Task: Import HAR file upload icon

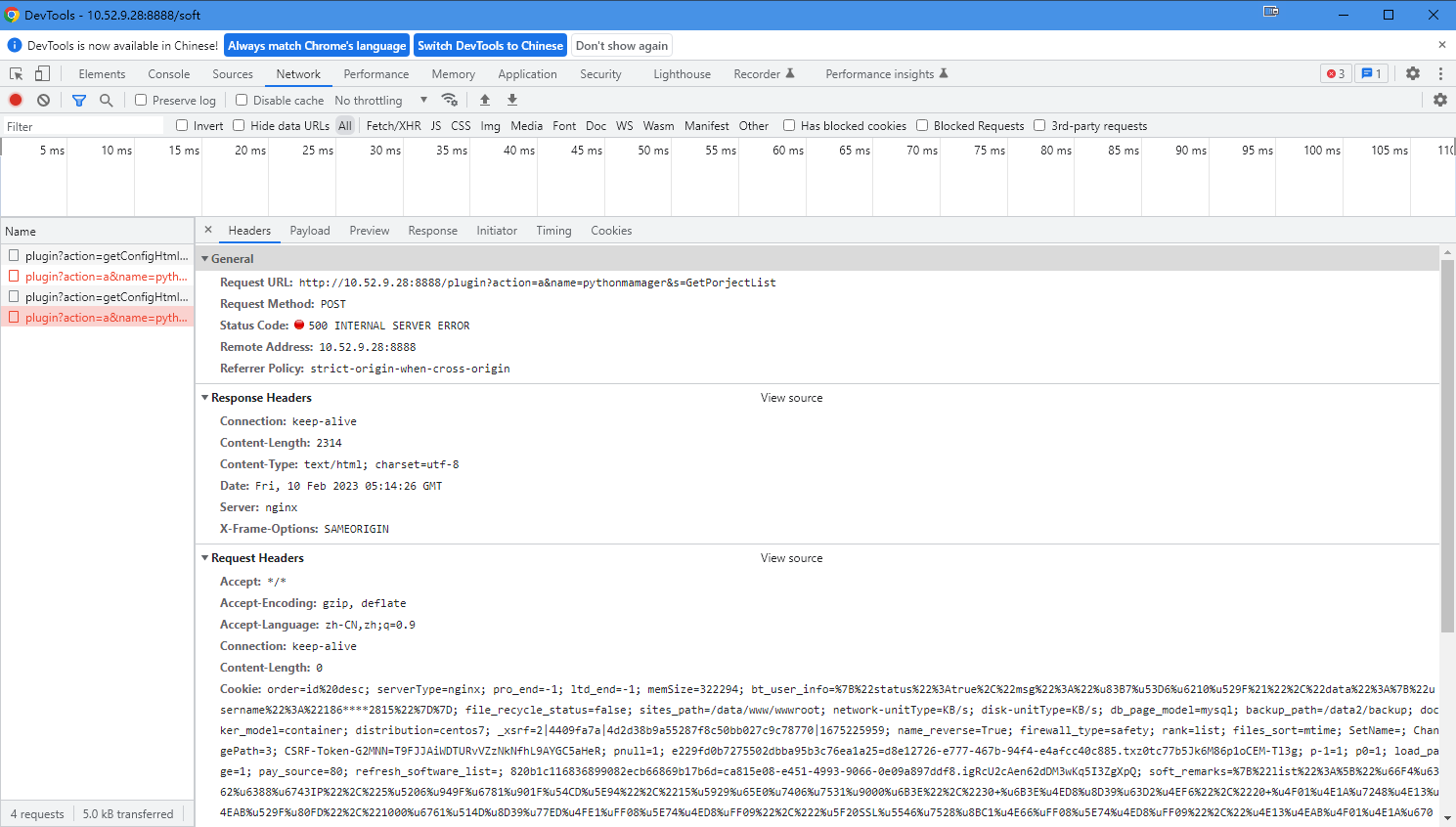Action: (x=485, y=100)
